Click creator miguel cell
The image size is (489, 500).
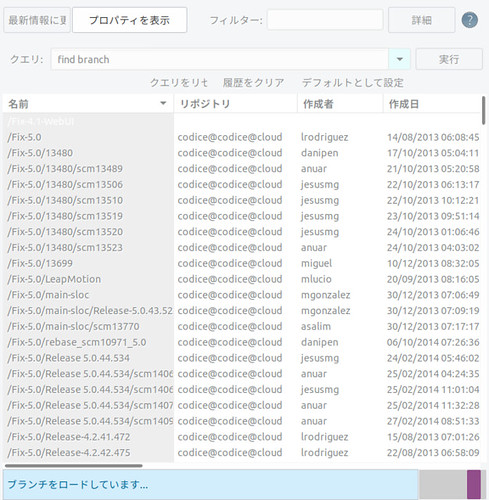316,263
